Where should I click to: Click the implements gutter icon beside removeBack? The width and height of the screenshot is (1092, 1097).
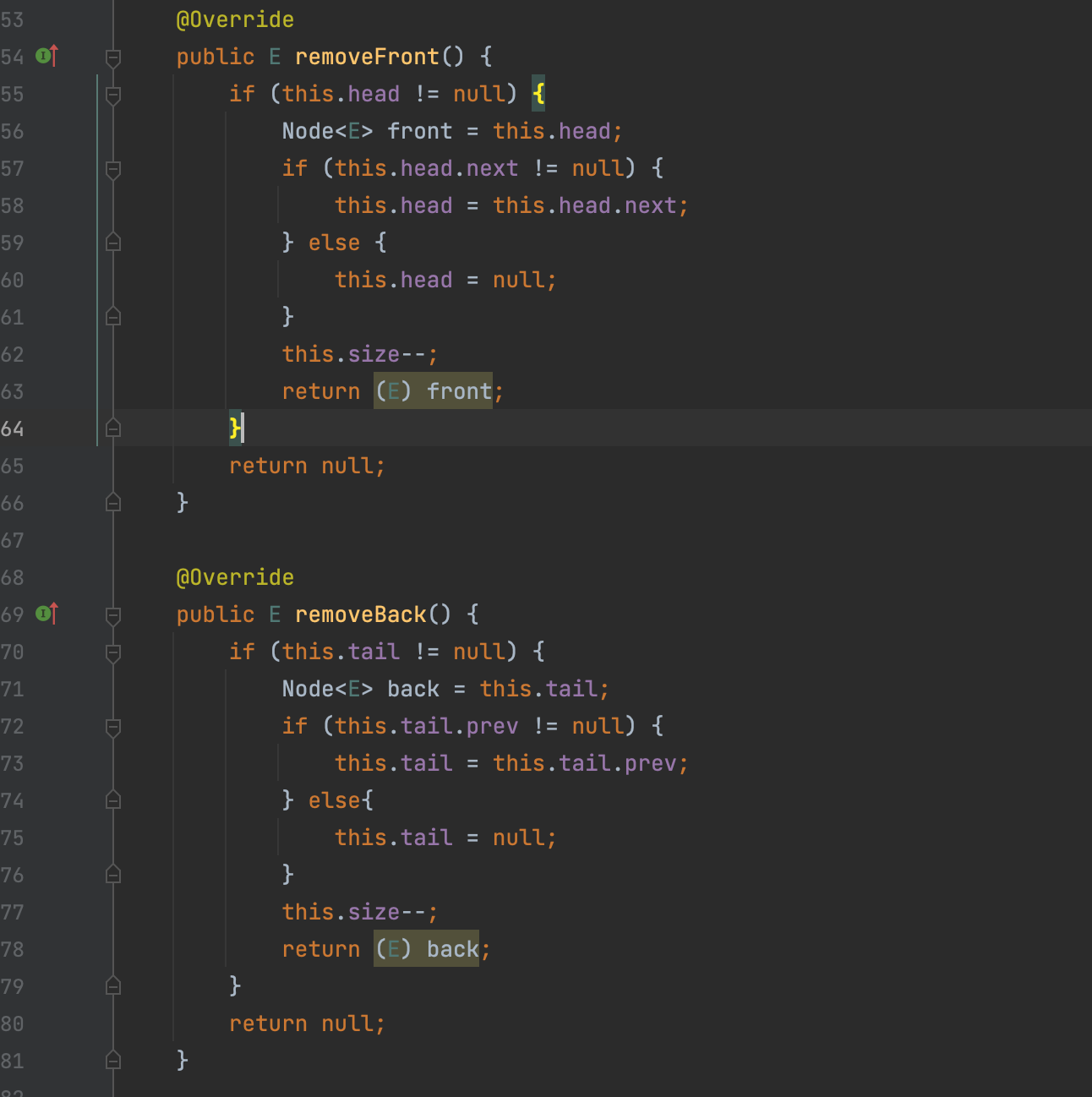tap(46, 614)
